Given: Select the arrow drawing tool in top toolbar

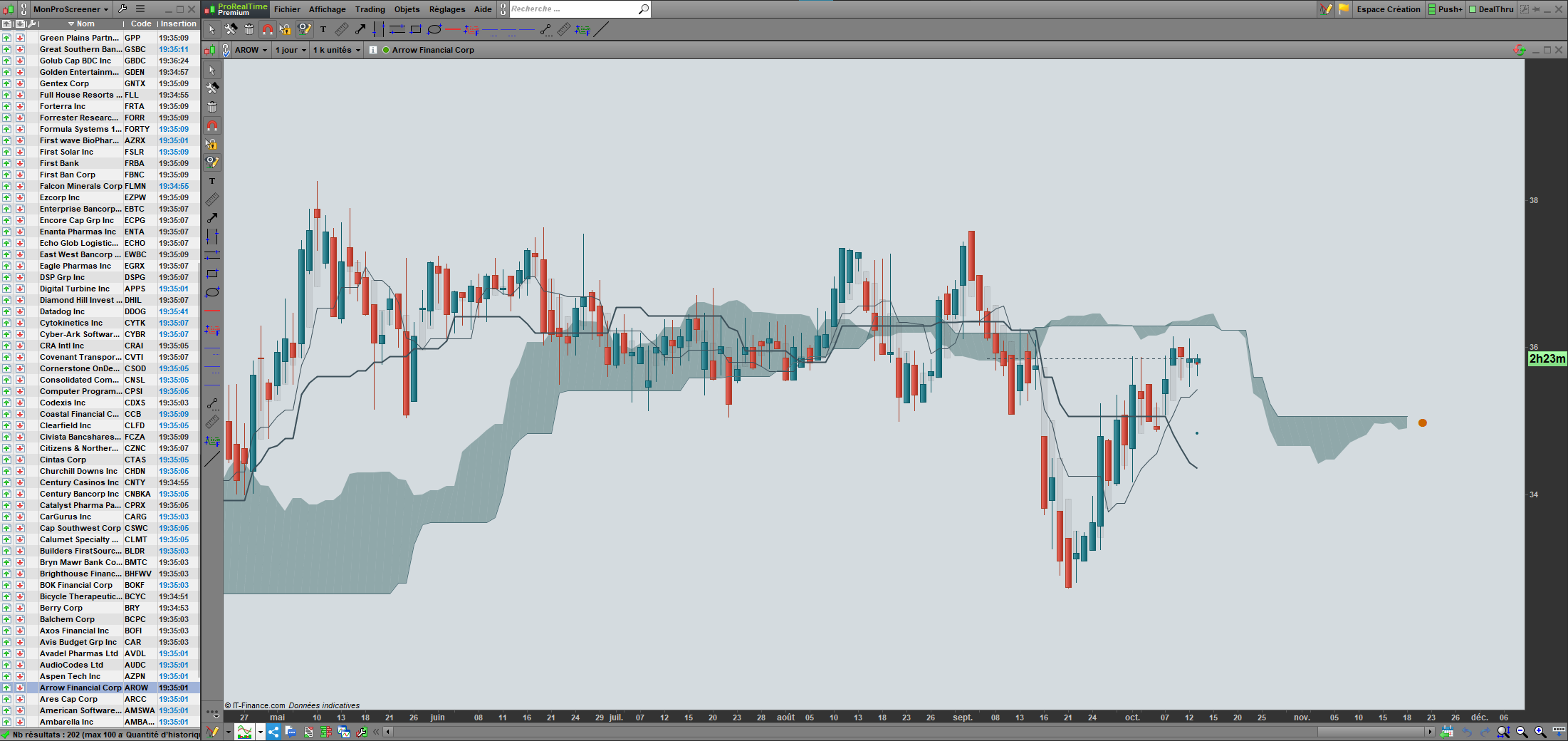Looking at the screenshot, I should 360,30.
